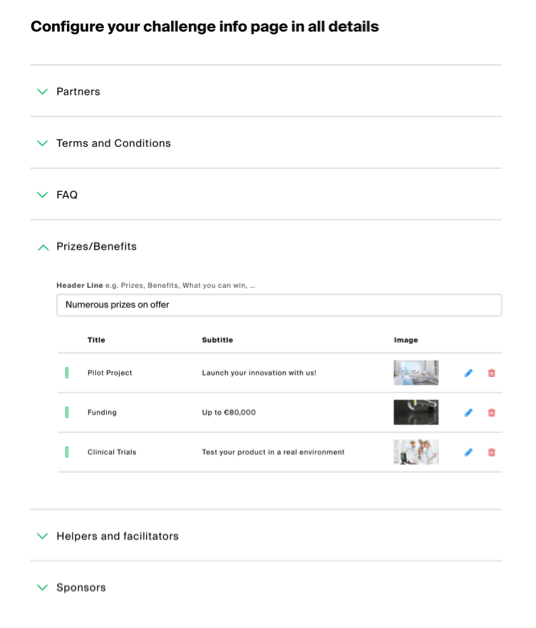Screen dimensions: 536x628
Task: Click the Funding row green drag handle
Action: pos(66,412)
